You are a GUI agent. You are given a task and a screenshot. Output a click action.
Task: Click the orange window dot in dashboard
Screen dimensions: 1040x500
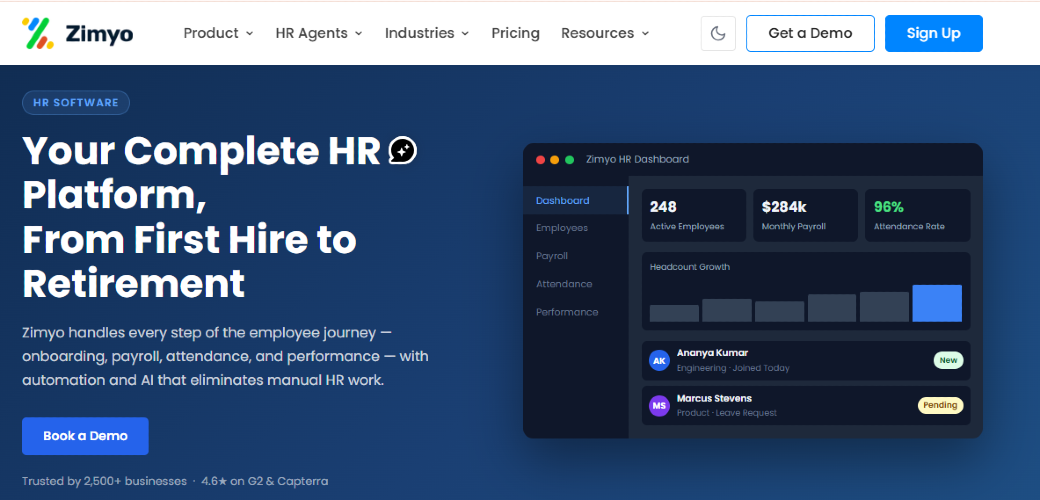(x=554, y=160)
